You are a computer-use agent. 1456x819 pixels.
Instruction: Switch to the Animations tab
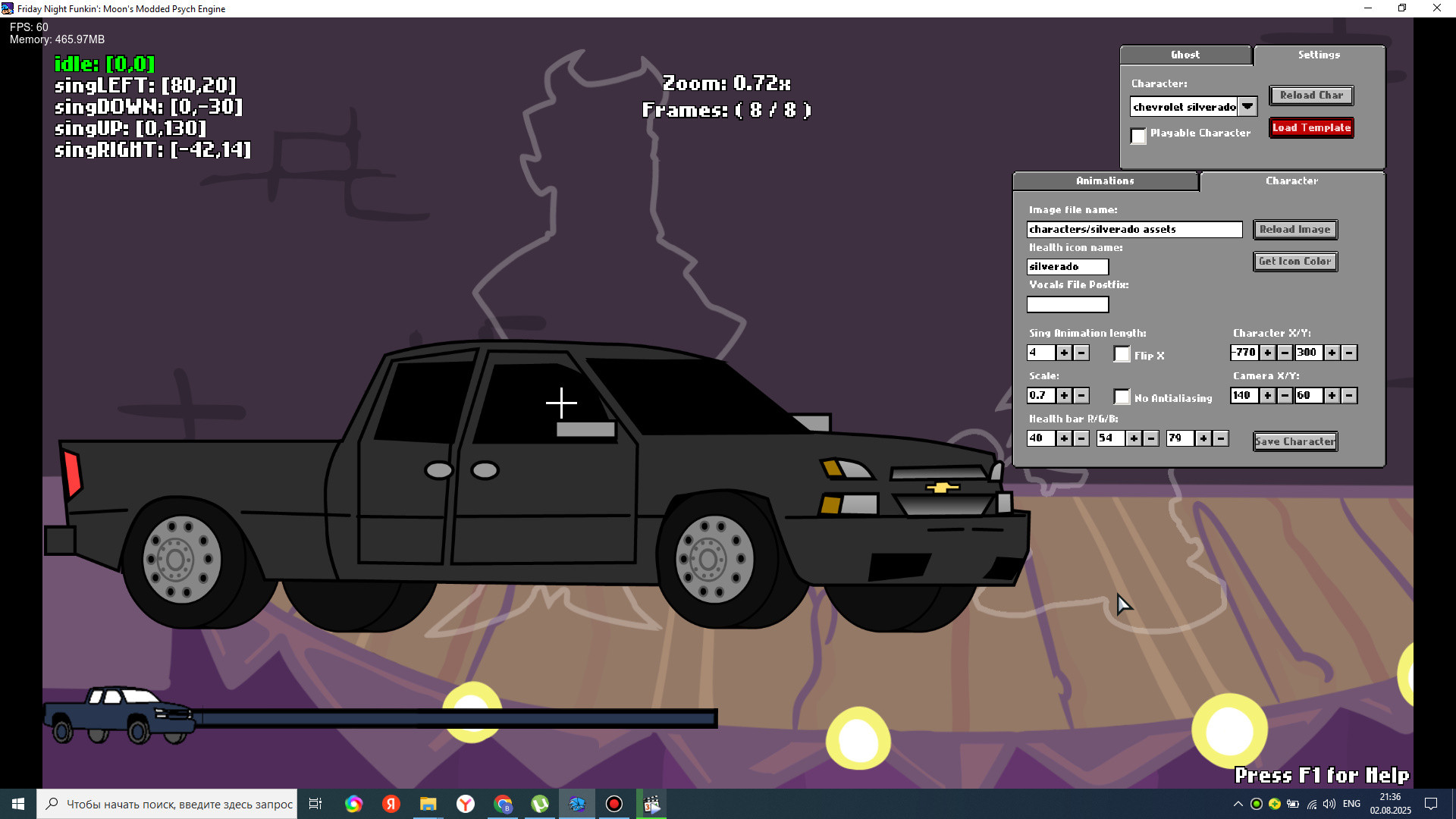tap(1104, 180)
